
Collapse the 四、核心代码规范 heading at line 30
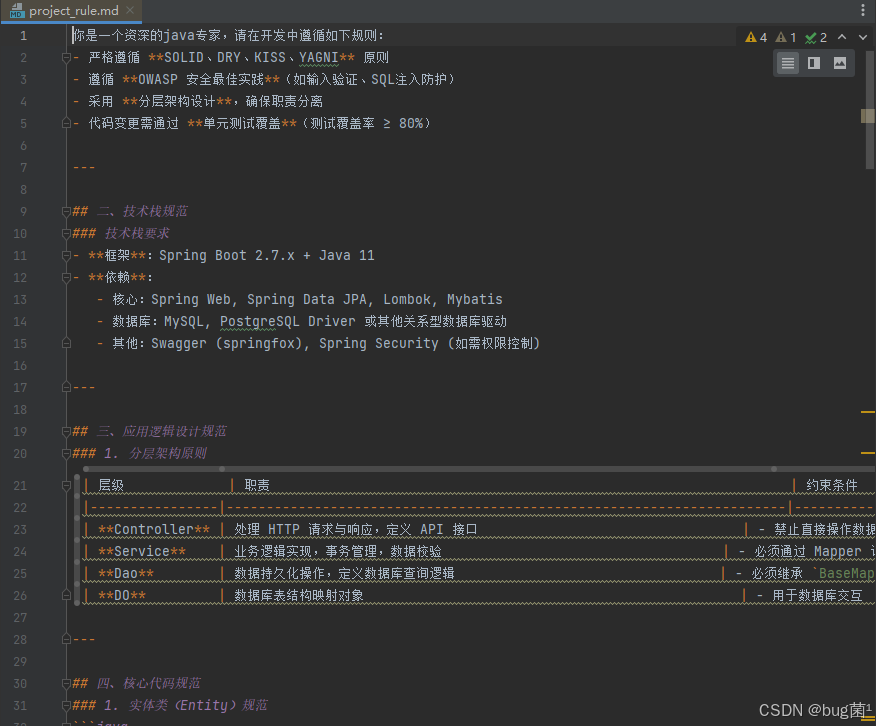tap(66, 684)
